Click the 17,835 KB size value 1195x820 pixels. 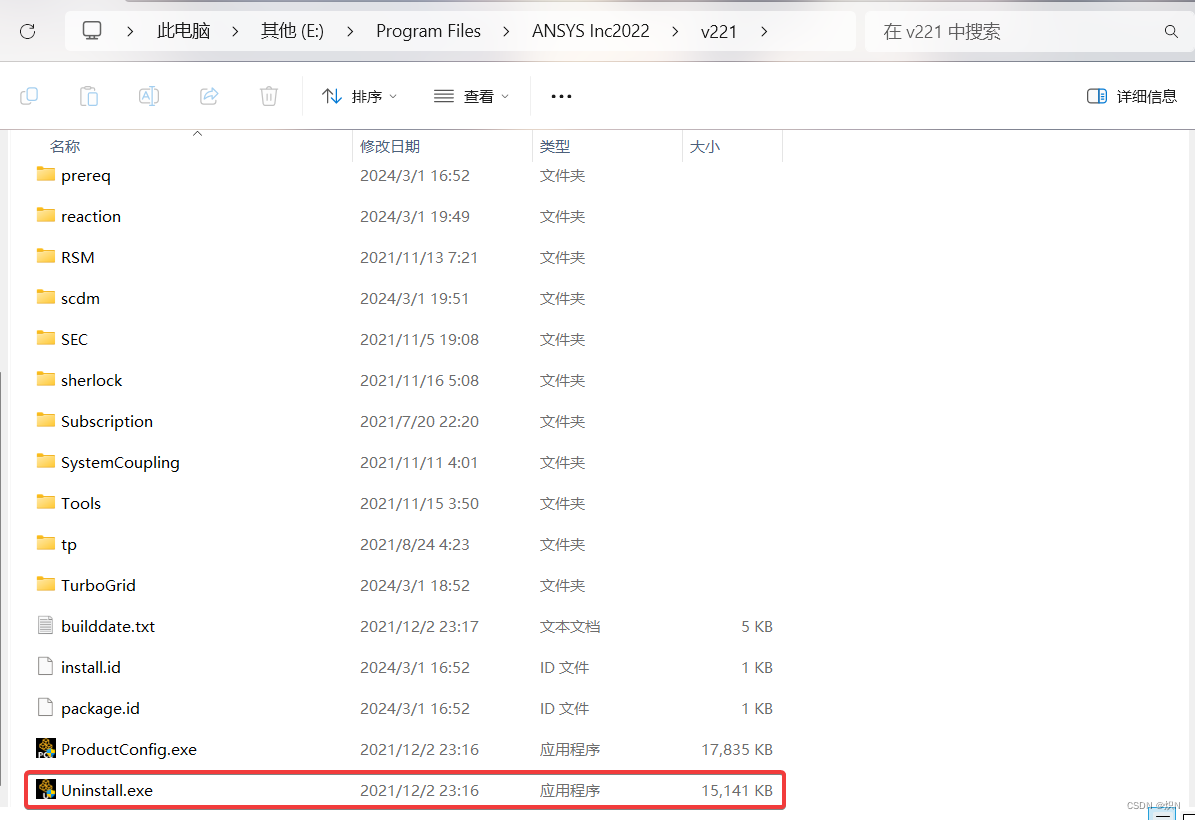coord(737,749)
